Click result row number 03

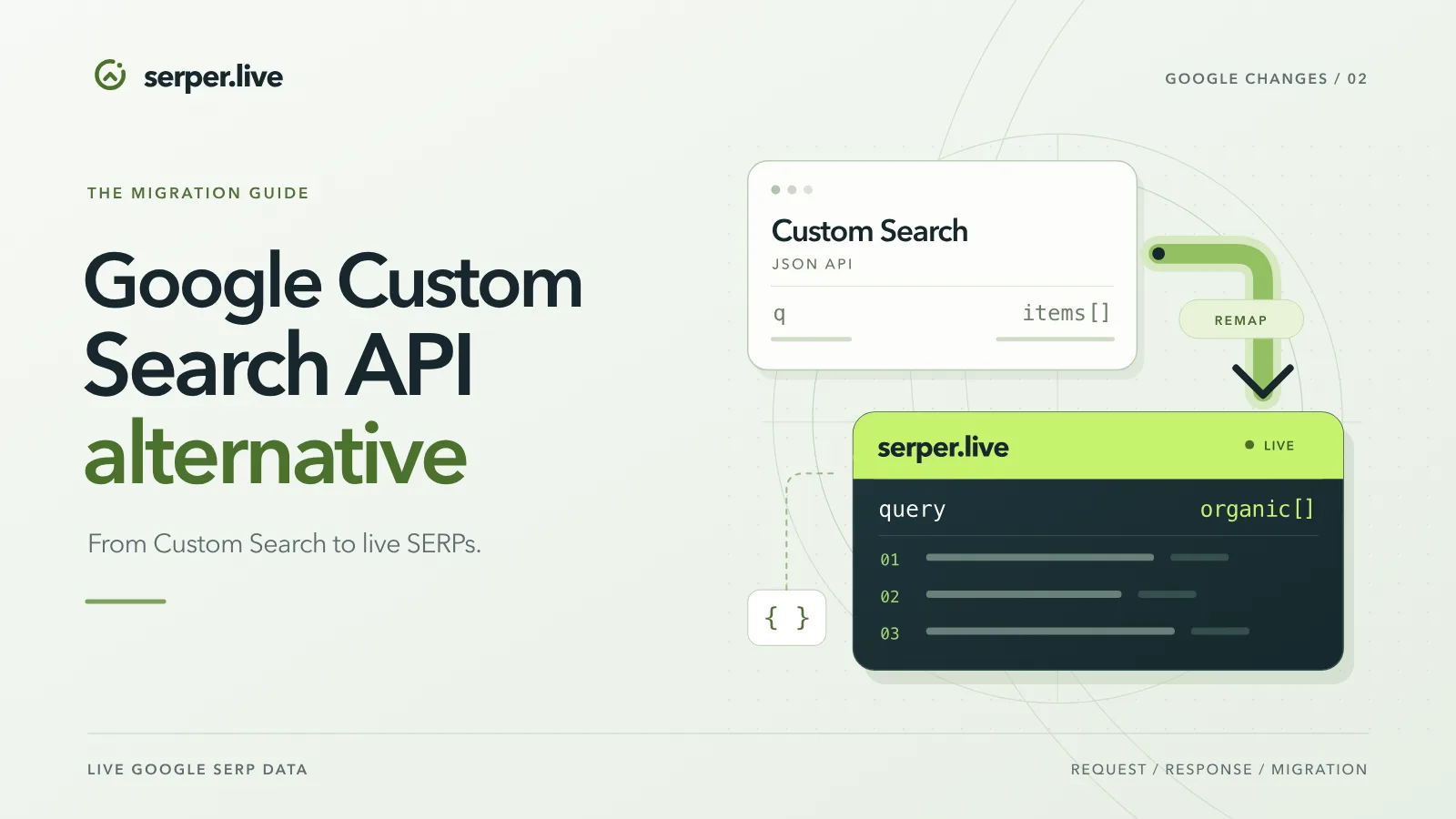click(x=890, y=633)
